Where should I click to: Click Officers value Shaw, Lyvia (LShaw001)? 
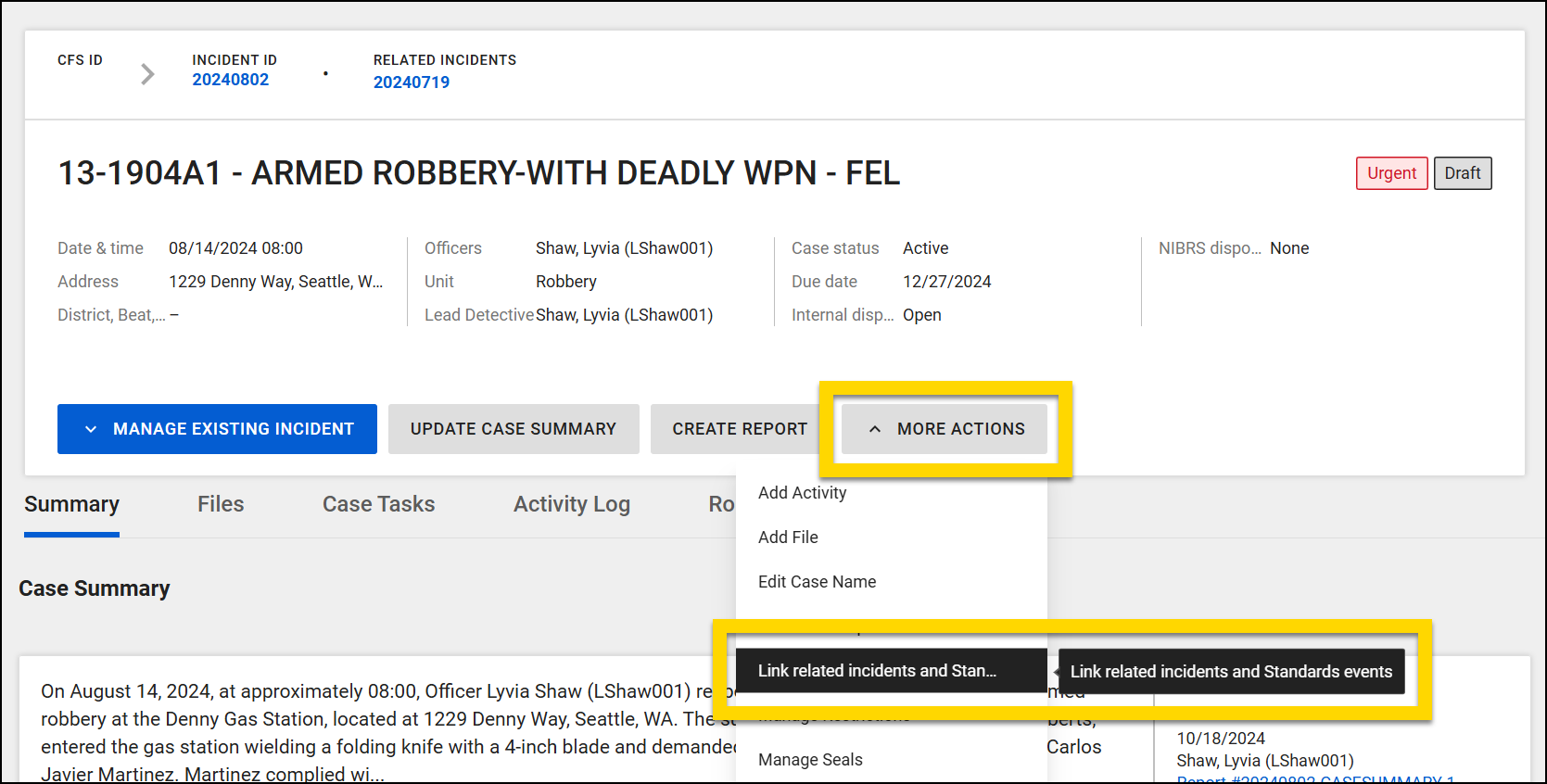[x=624, y=248]
